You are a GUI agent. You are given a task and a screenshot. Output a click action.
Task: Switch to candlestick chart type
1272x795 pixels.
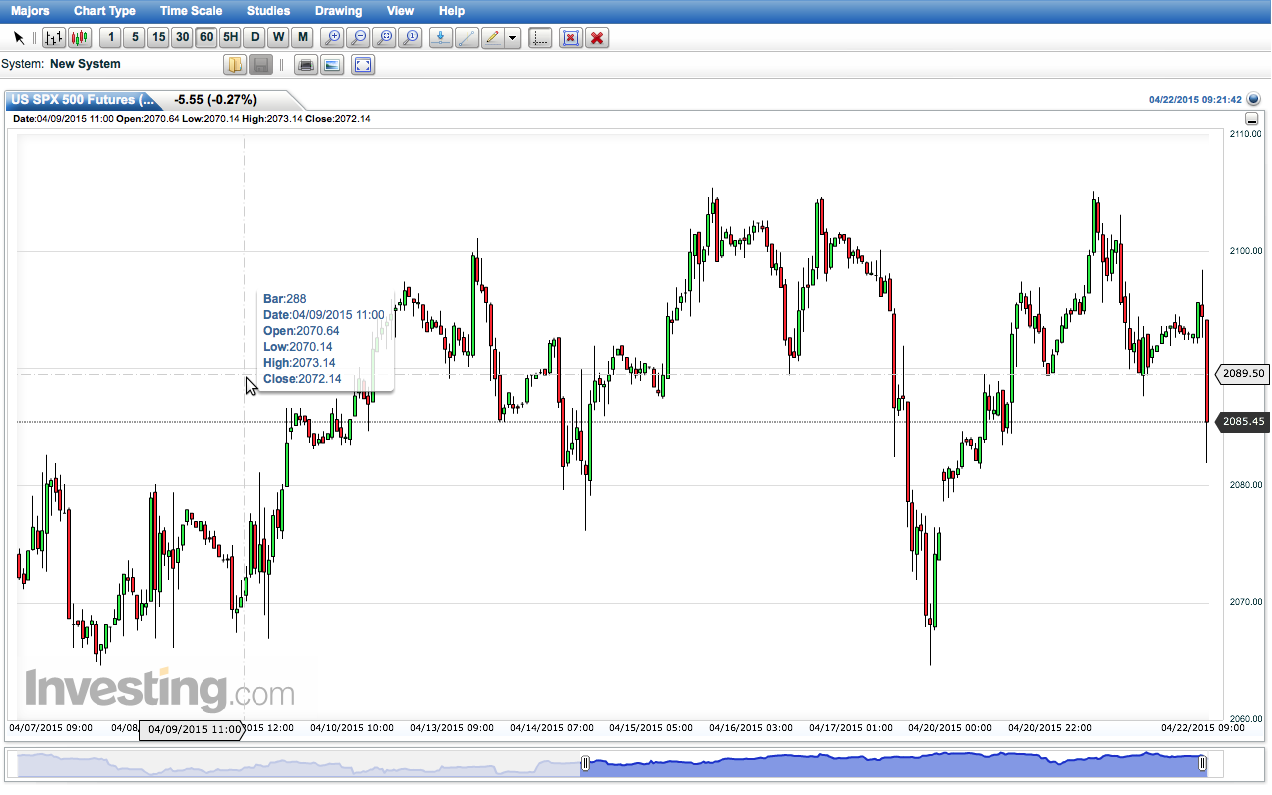tap(80, 38)
